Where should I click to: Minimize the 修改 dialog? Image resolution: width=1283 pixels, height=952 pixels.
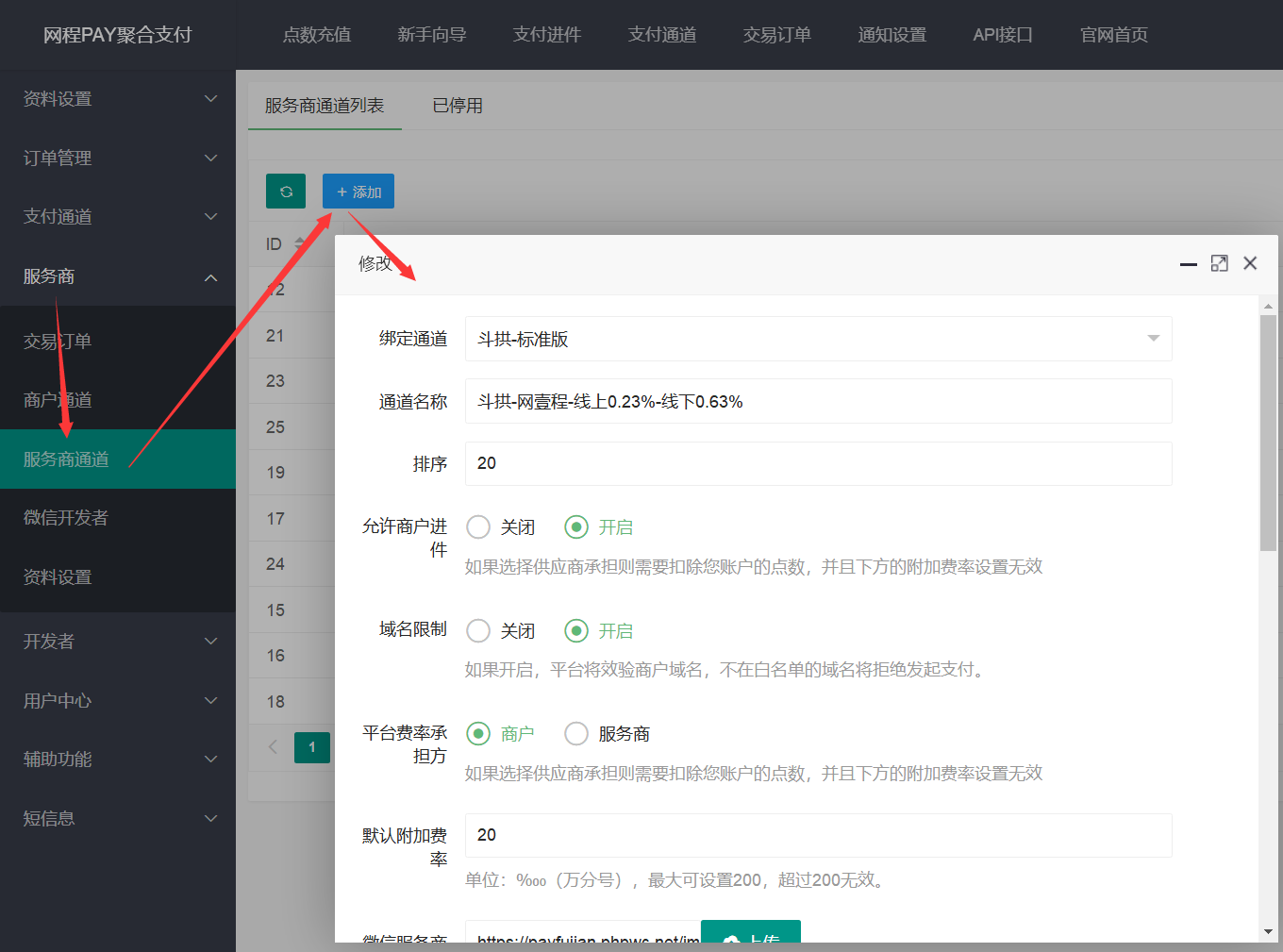point(1189,264)
